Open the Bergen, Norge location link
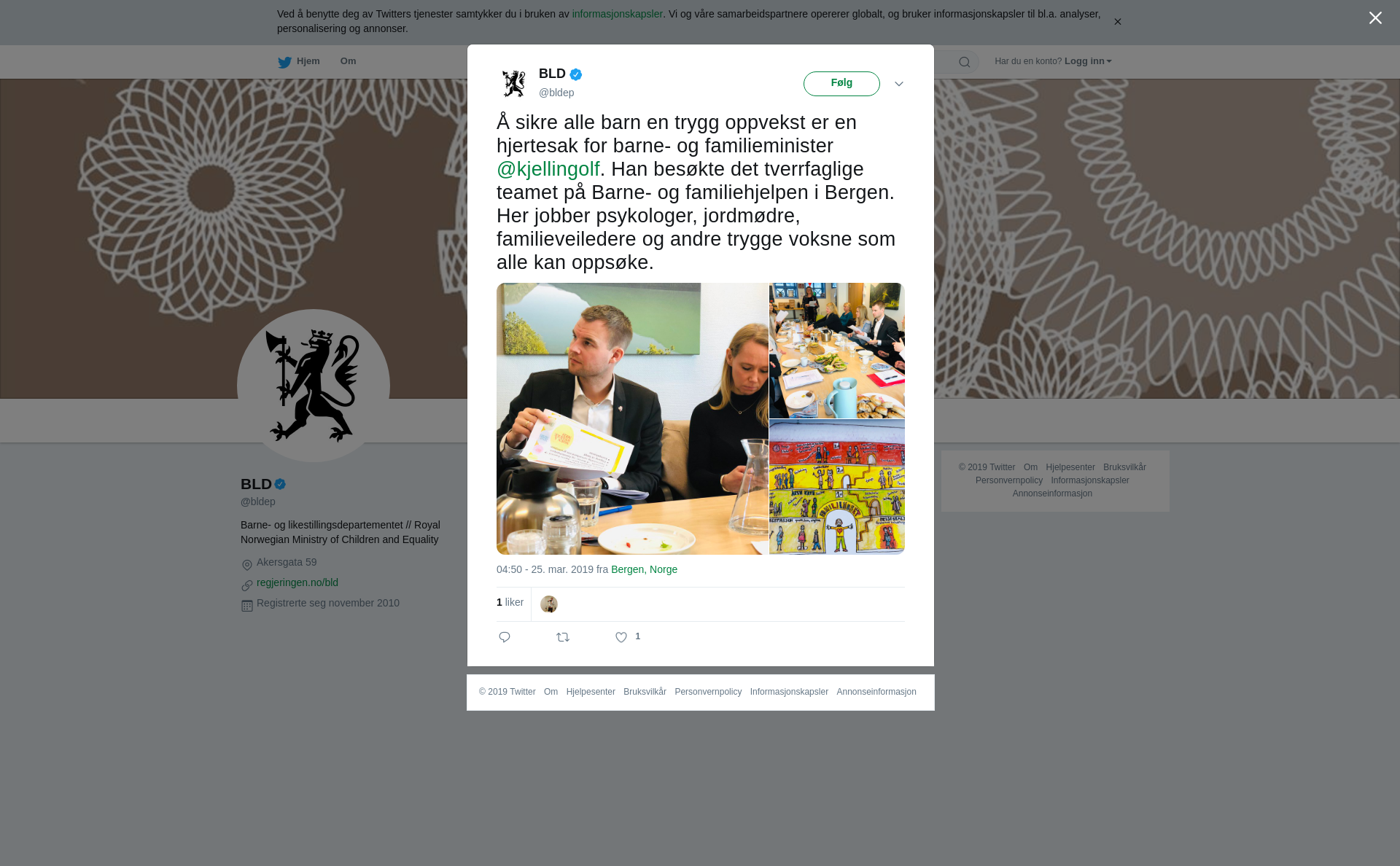 644,569
